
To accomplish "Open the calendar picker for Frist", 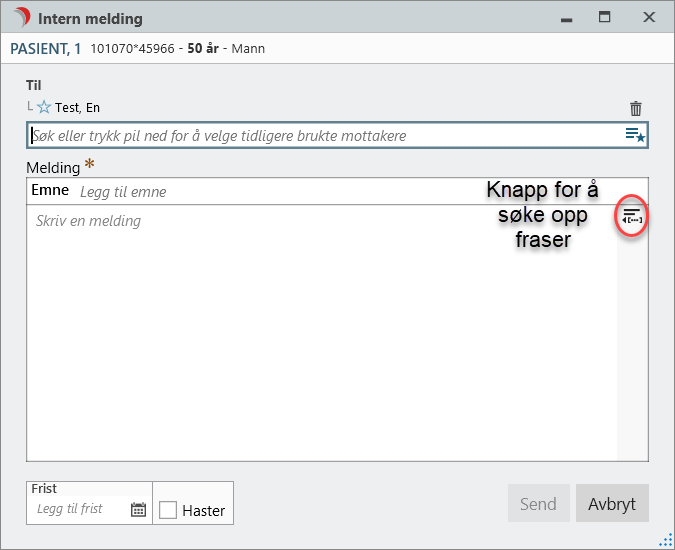I will click(138, 509).
